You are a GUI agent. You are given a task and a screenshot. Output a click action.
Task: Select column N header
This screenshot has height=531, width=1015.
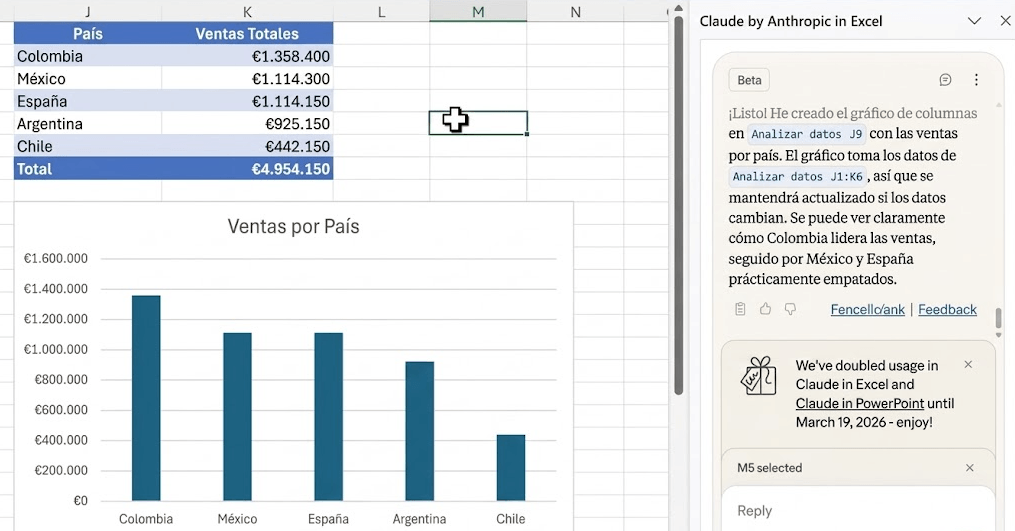[x=575, y=12]
